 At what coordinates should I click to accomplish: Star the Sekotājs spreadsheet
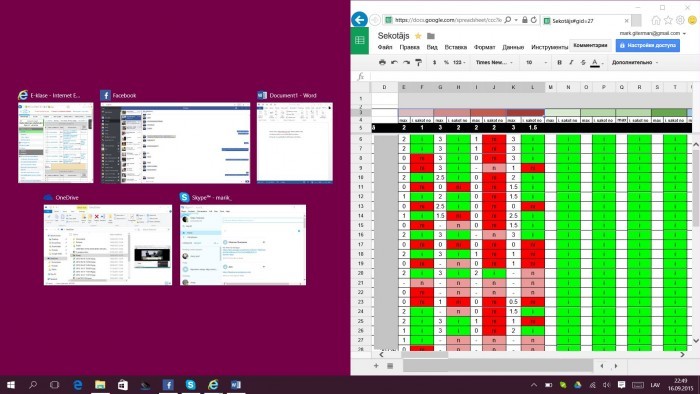418,36
